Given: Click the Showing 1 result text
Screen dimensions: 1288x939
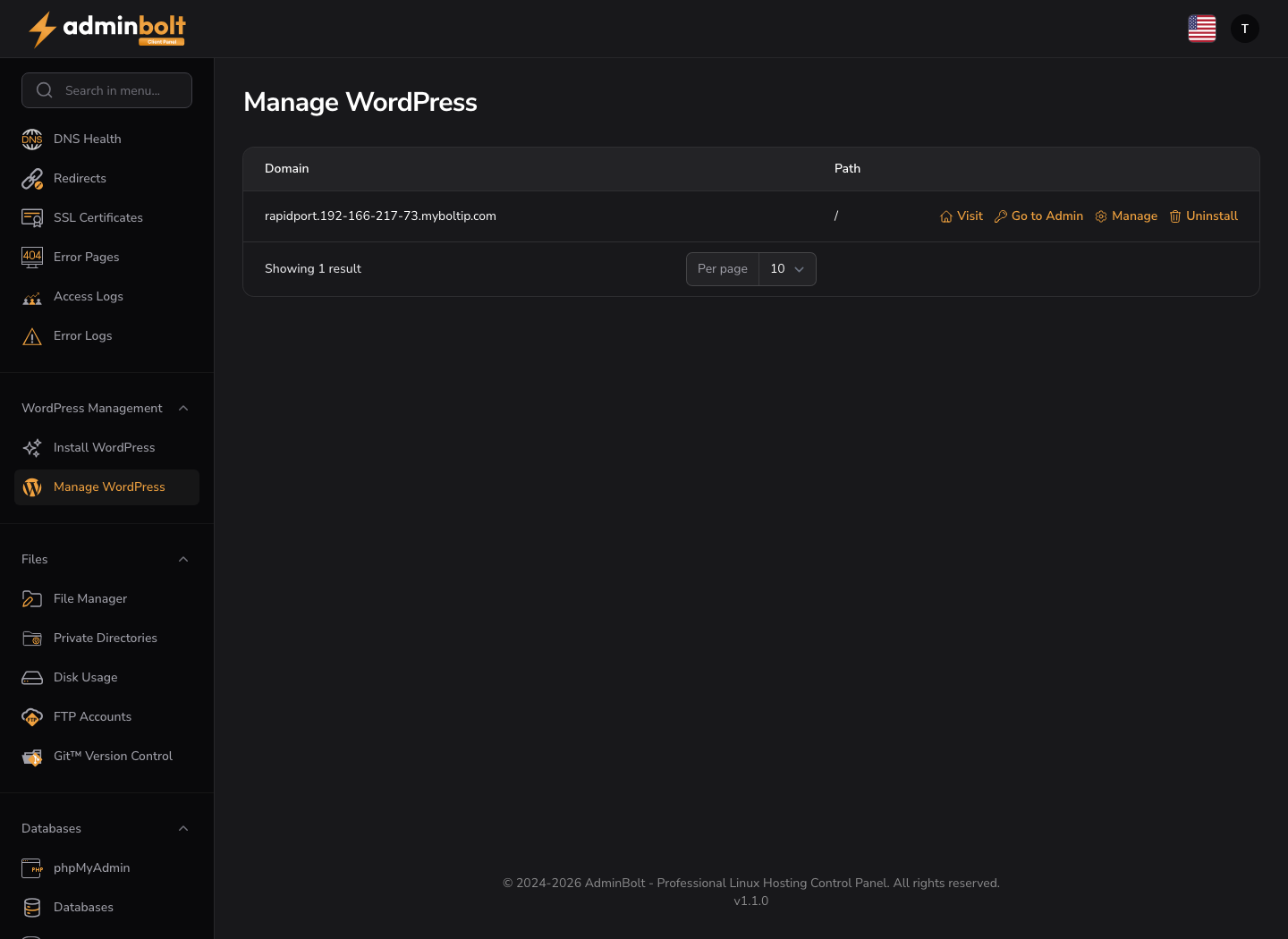Looking at the screenshot, I should pyautogui.click(x=313, y=268).
